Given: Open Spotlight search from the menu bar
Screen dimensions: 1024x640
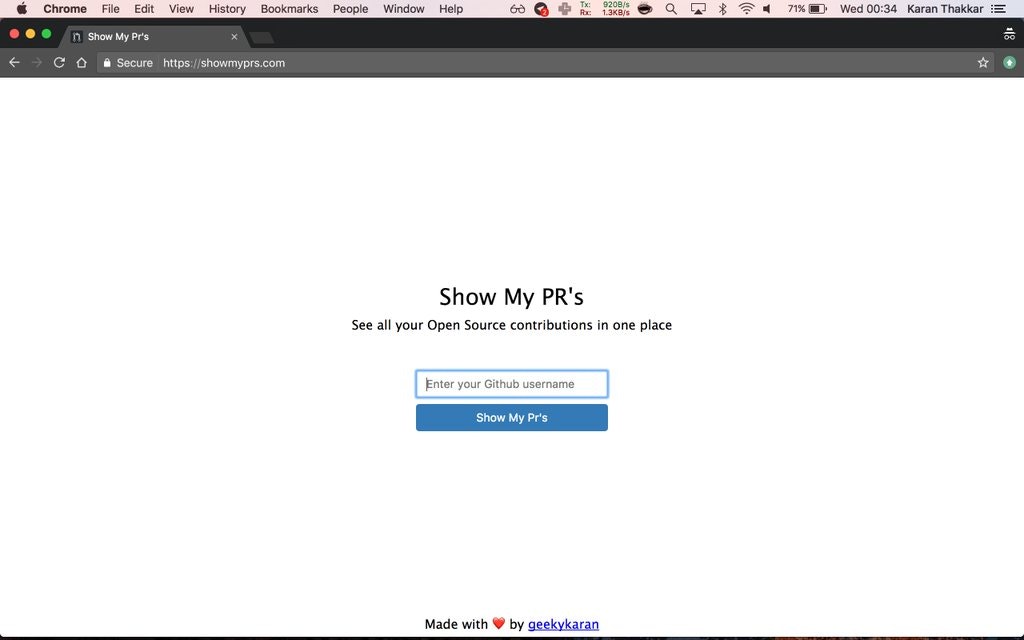Looking at the screenshot, I should (671, 9).
